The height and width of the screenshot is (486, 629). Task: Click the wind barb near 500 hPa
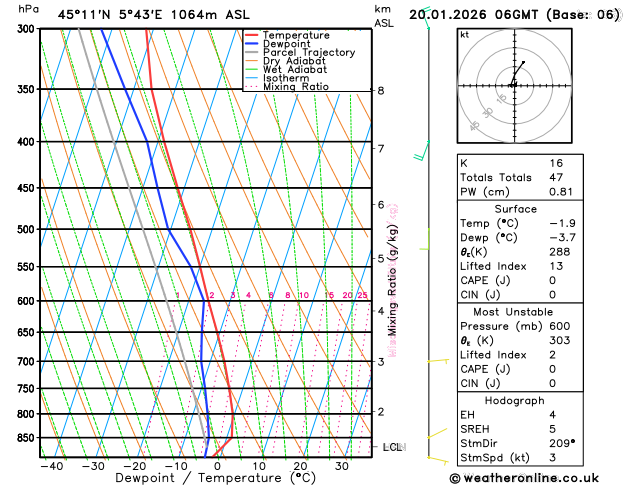425,239
